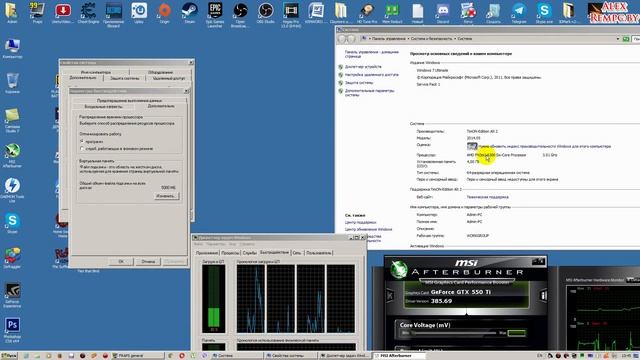Open Настройка удаленного доступа link
Image resolution: width=640 pixels, height=360 pixels.
(372, 75)
